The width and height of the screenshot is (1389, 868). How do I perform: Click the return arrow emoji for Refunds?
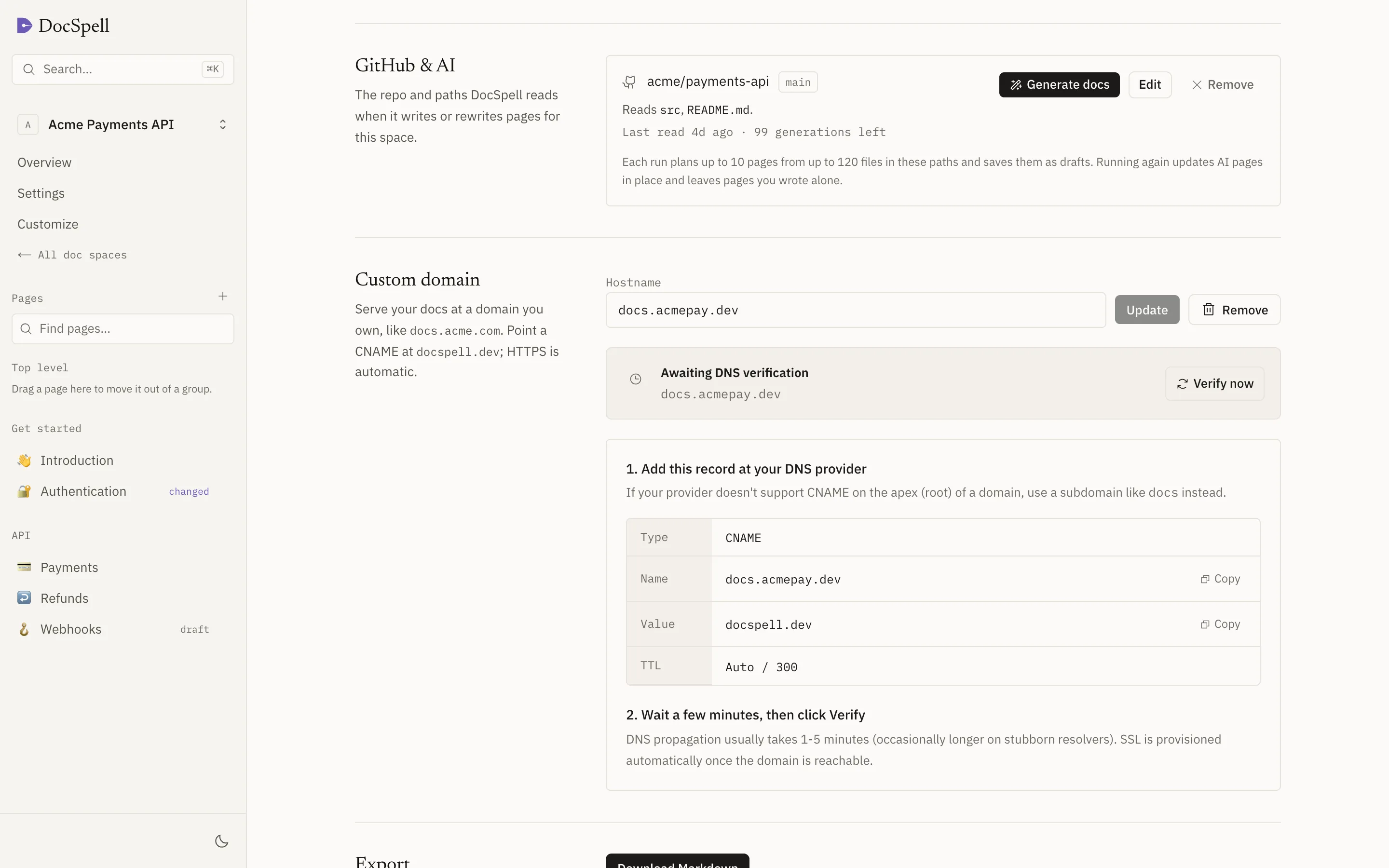click(24, 598)
